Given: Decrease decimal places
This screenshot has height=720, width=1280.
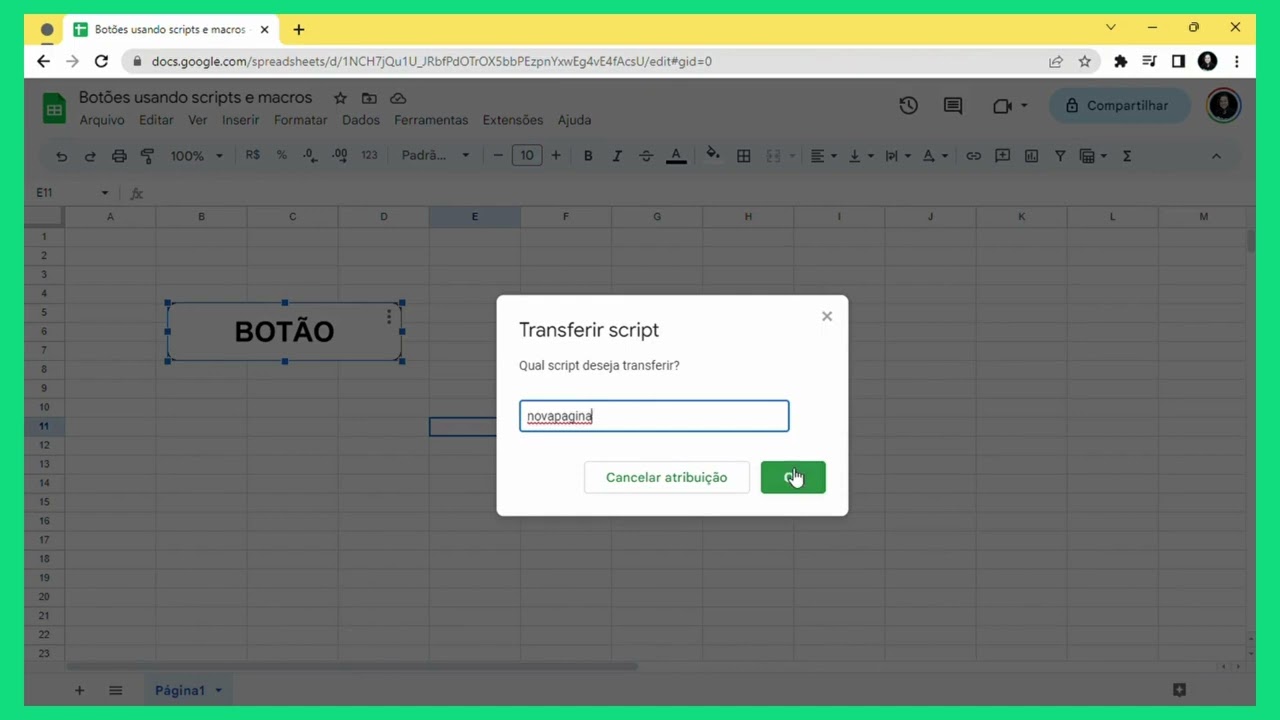Looking at the screenshot, I should [310, 156].
